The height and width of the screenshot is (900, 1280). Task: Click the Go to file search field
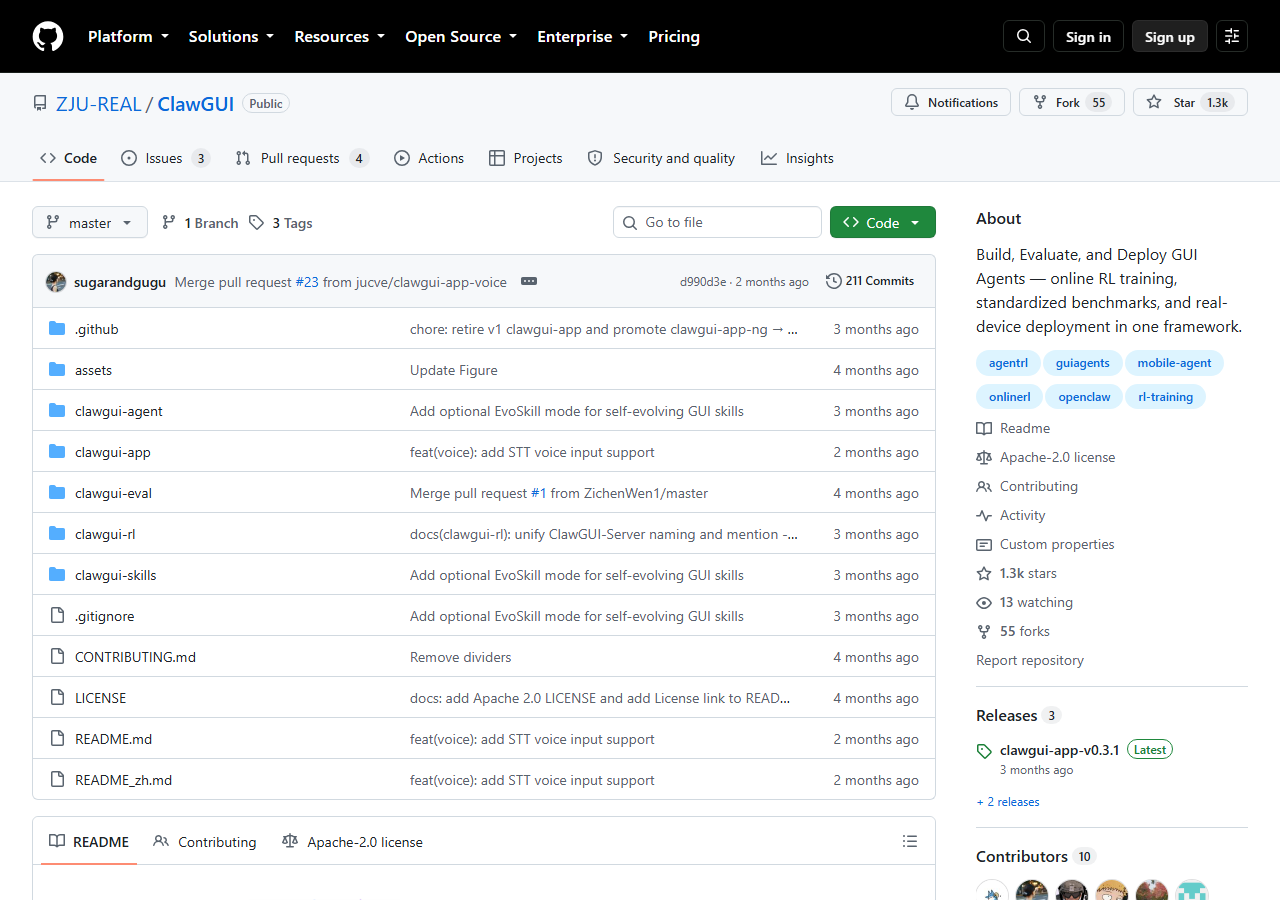coord(717,222)
